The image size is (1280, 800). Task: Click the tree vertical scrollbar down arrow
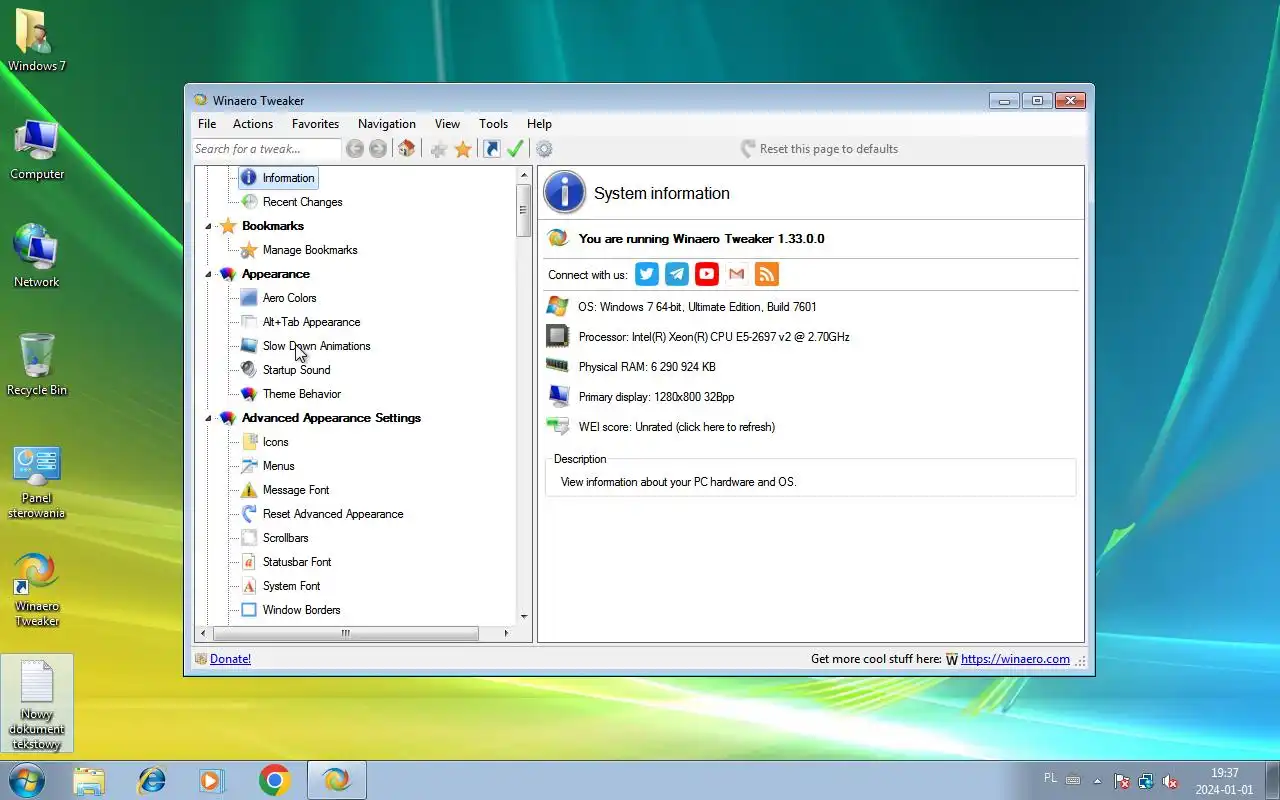click(524, 617)
